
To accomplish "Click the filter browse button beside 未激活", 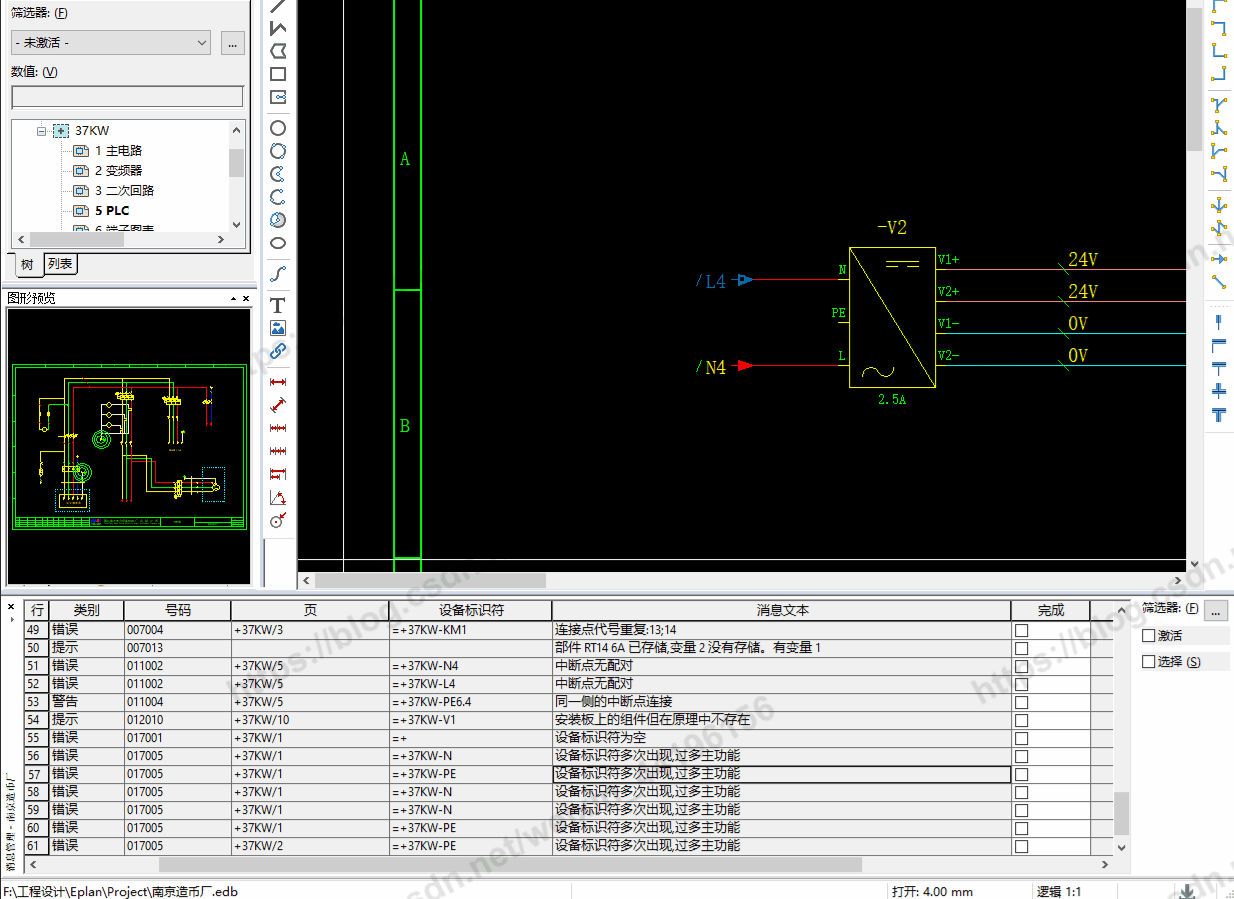I will tap(232, 43).
